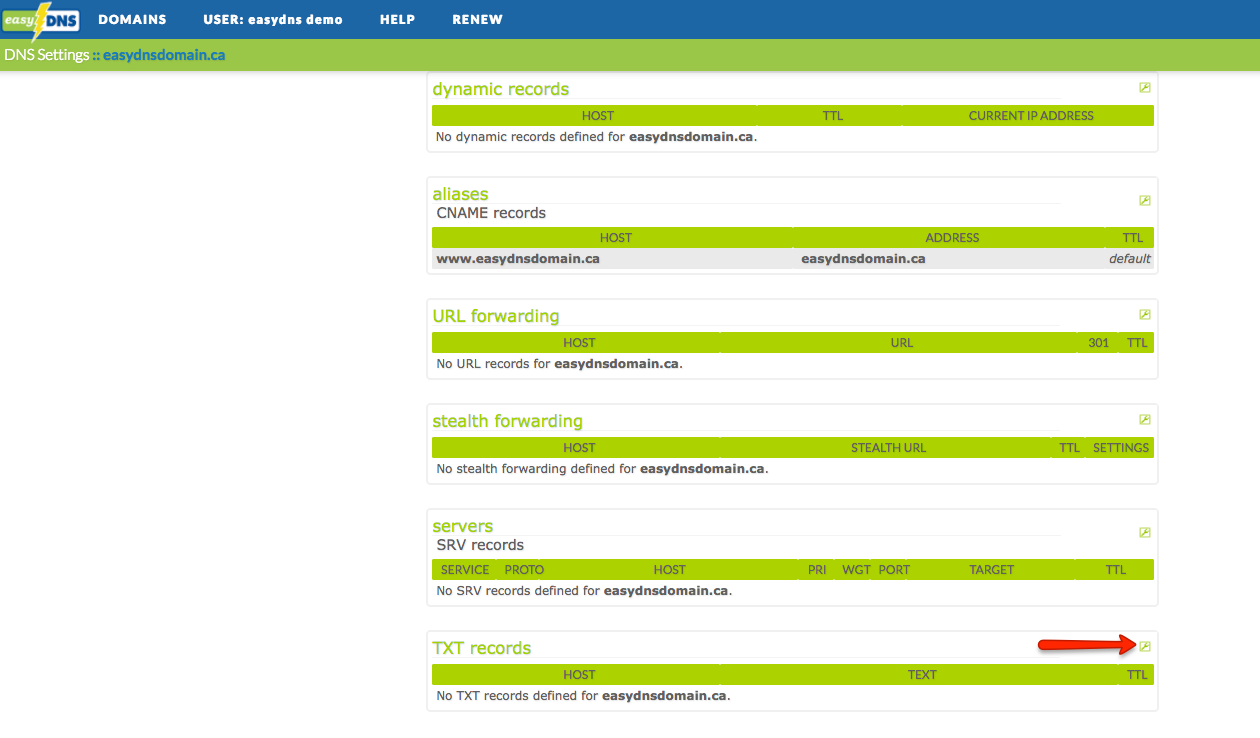Open the HELP menu
The width and height of the screenshot is (1260, 738).
[397, 20]
